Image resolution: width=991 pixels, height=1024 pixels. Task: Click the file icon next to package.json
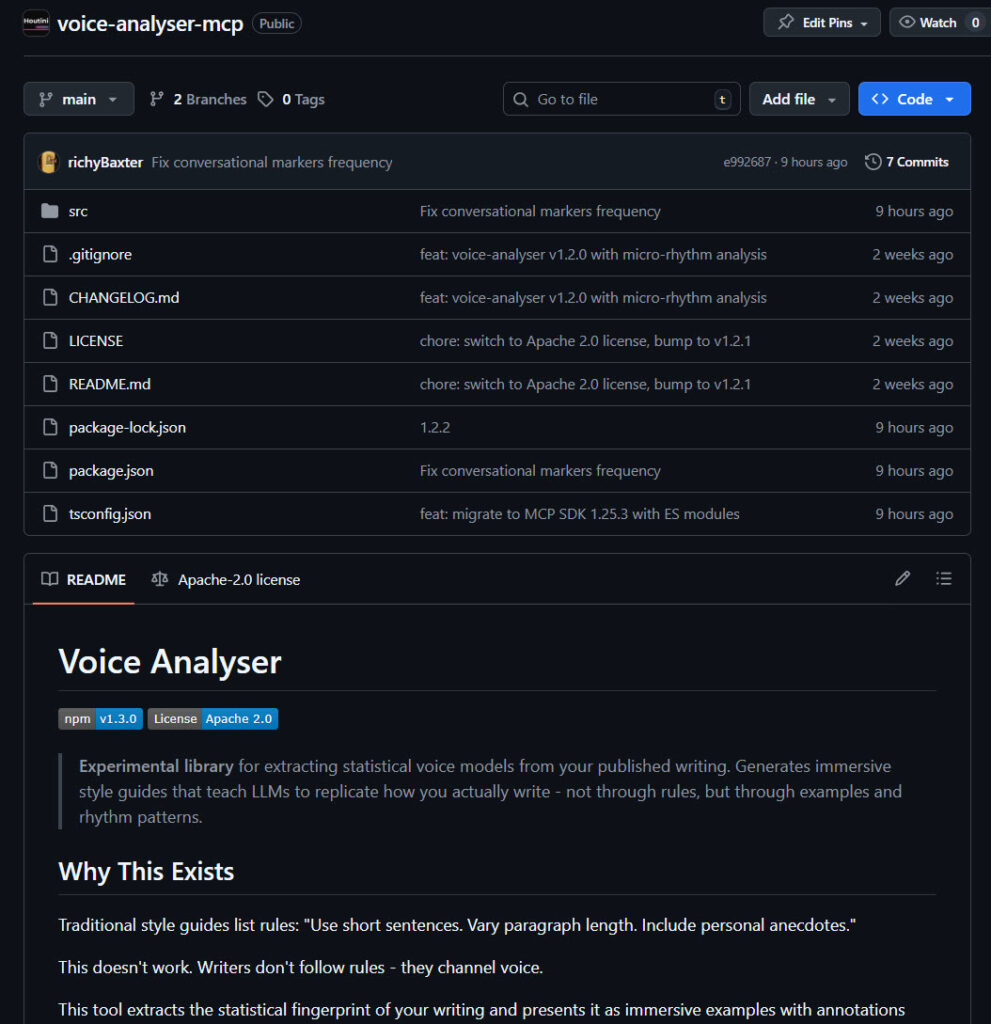click(51, 470)
